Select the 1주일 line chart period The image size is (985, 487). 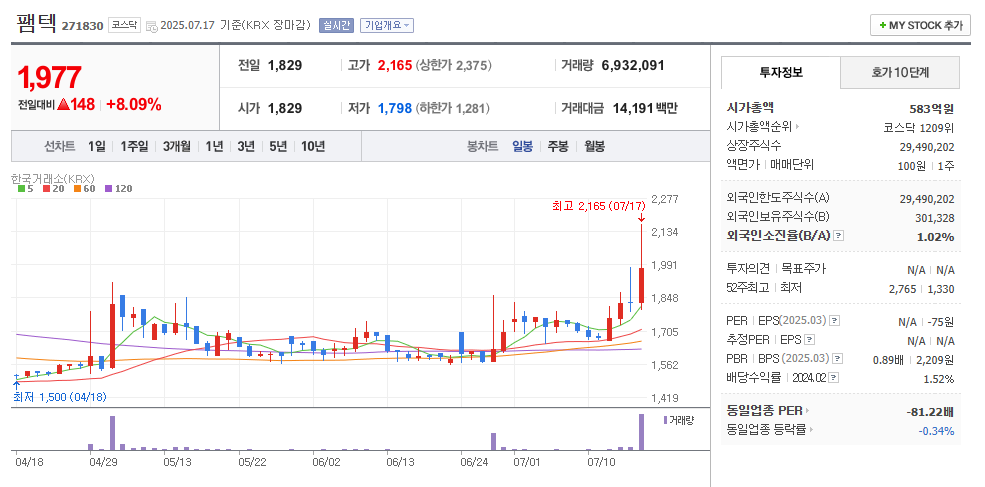pos(134,146)
